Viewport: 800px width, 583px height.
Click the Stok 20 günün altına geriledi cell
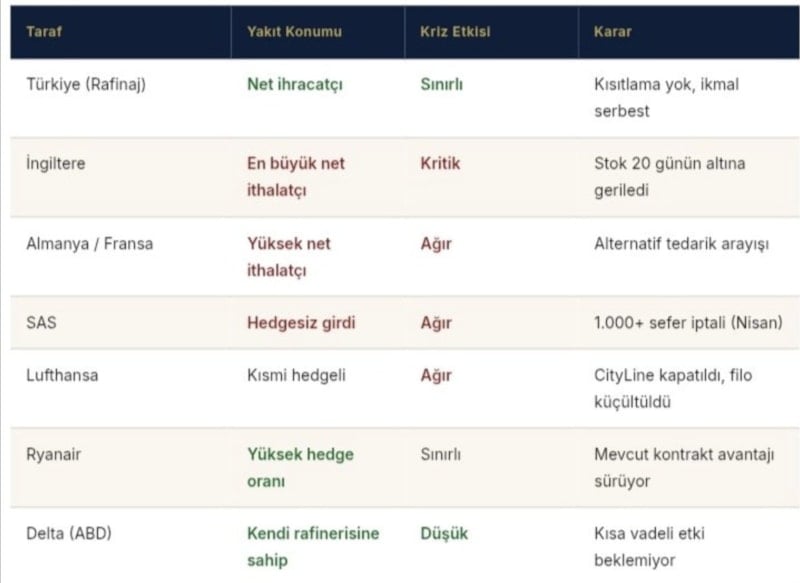669,176
